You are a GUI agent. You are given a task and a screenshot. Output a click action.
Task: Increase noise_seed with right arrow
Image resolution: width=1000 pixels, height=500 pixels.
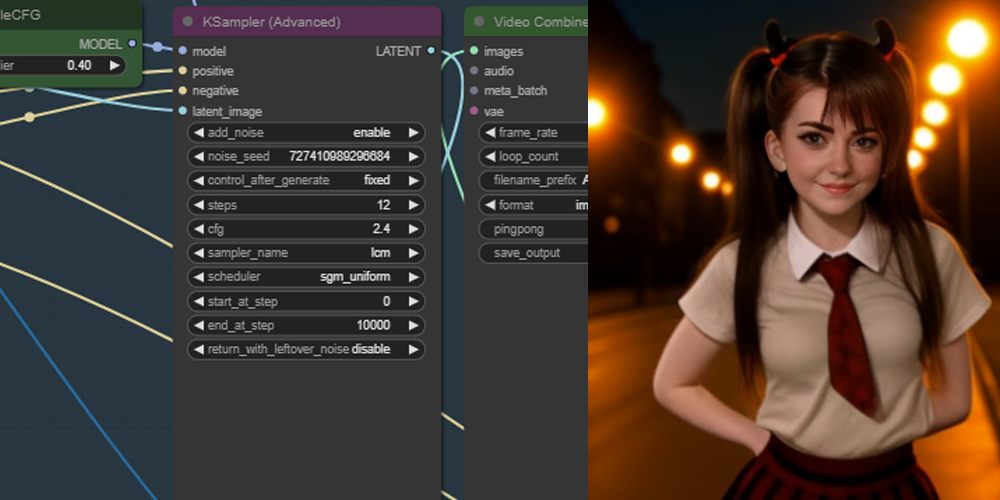(x=413, y=156)
